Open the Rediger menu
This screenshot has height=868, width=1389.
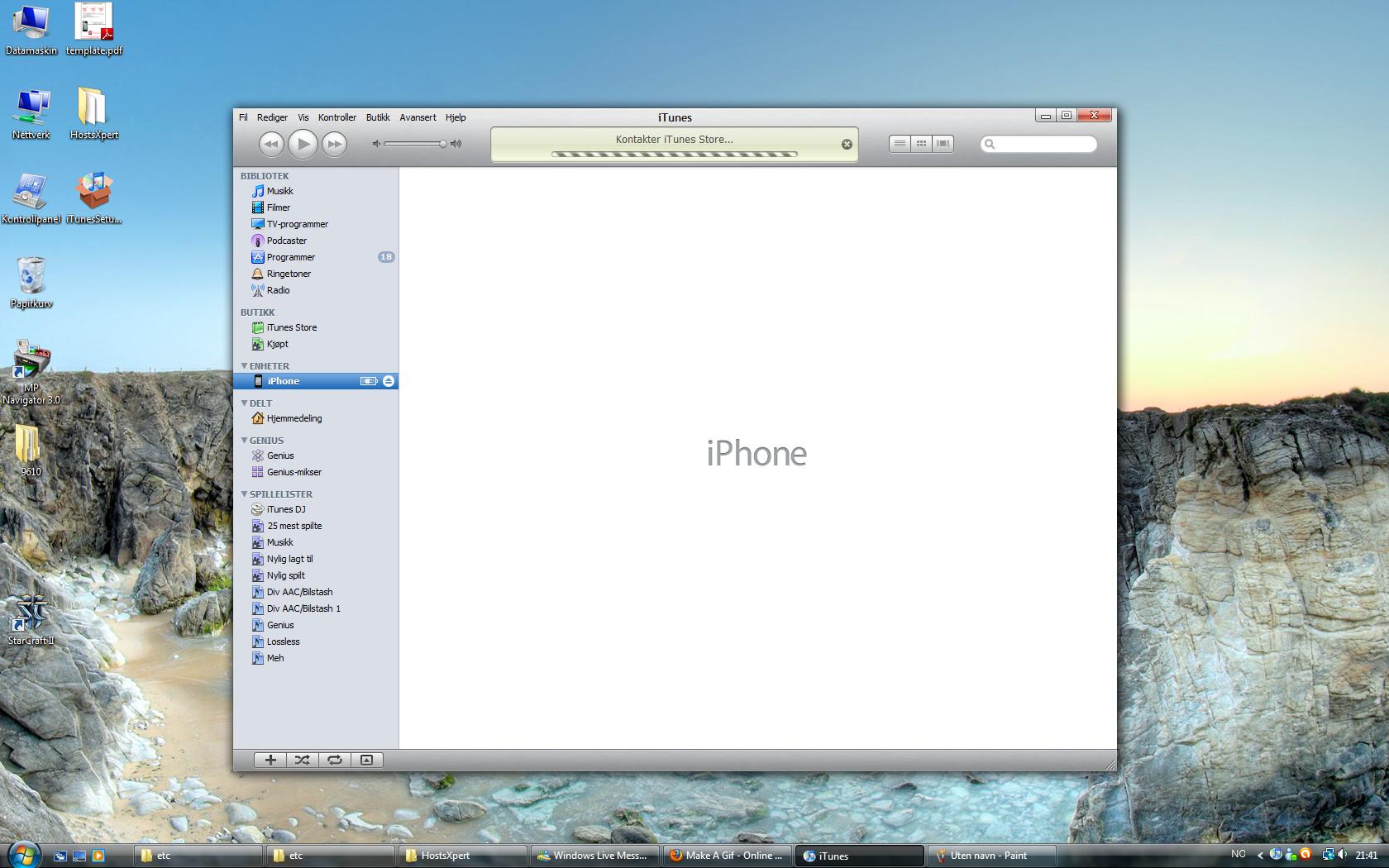click(272, 117)
